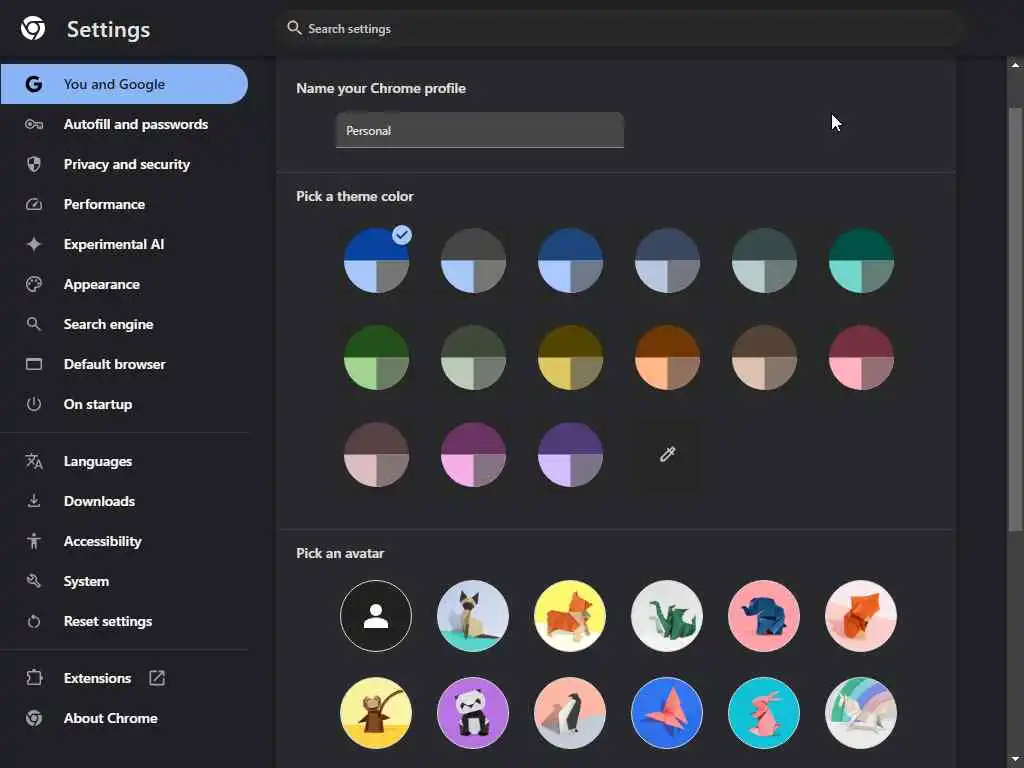Click the window icon for Default browser
Viewport: 1024px width, 768px height.
[x=34, y=364]
